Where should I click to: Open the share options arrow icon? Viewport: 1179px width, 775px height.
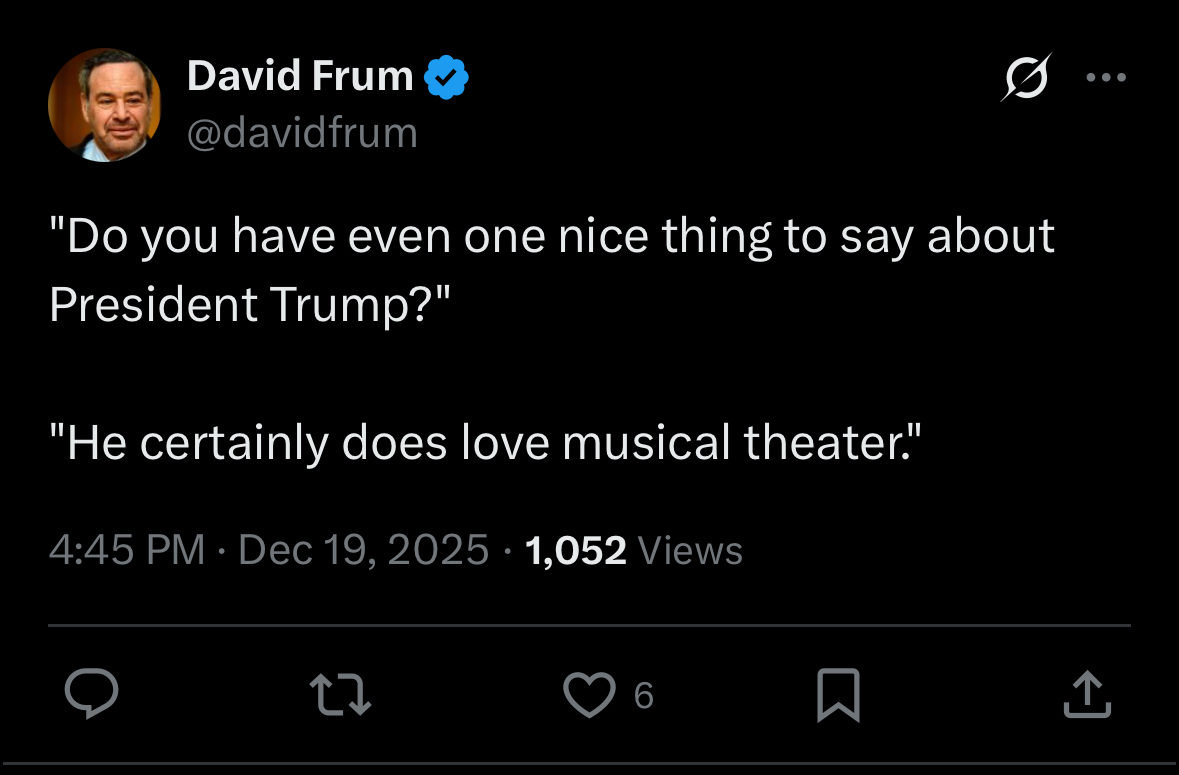click(x=1087, y=695)
